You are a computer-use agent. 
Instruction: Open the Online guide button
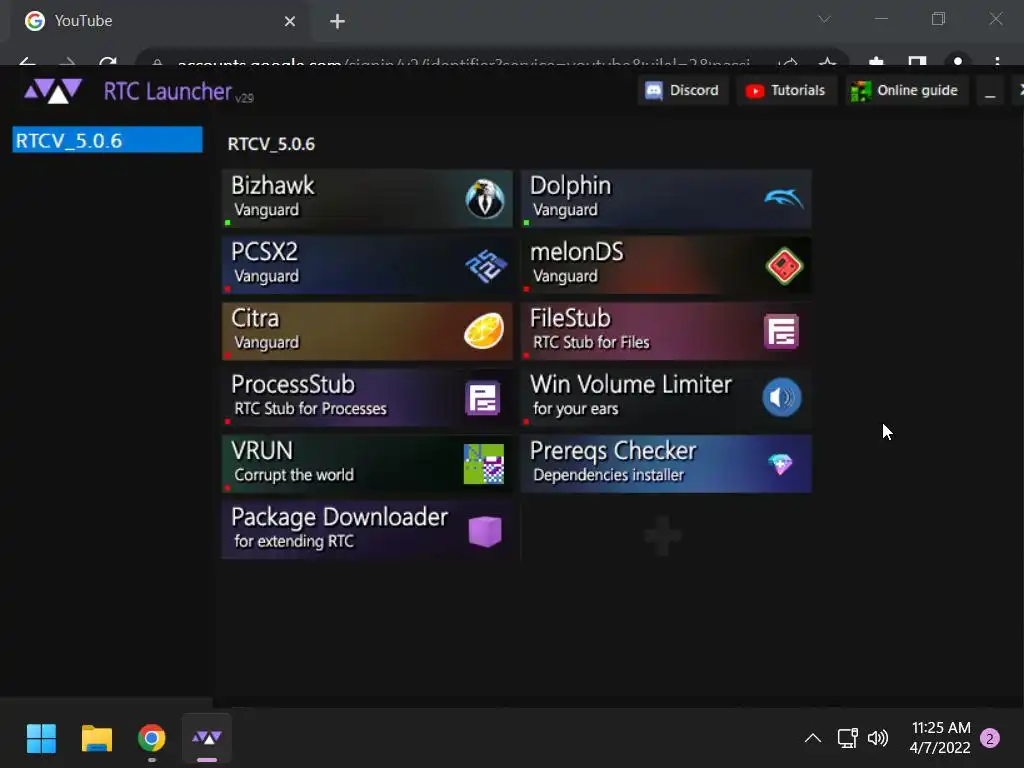[906, 90]
